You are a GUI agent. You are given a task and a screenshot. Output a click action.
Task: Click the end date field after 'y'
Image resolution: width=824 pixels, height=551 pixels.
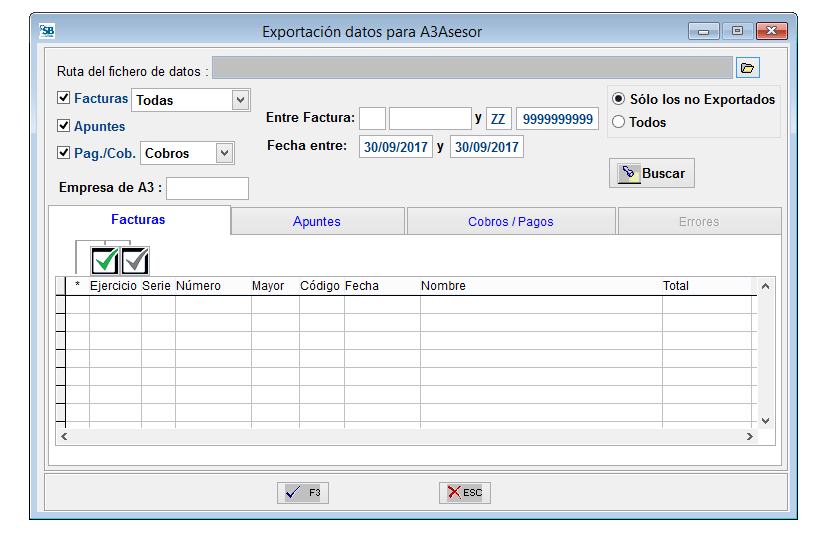pos(487,147)
